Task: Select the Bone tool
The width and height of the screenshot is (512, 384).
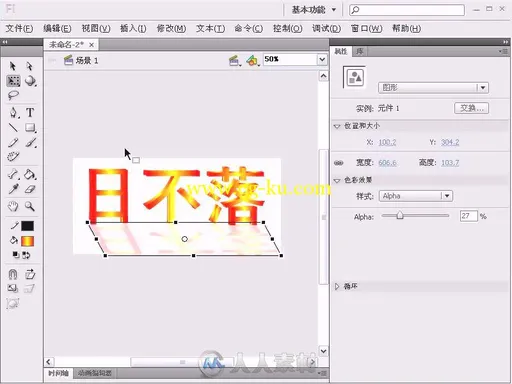Action: 13,174
